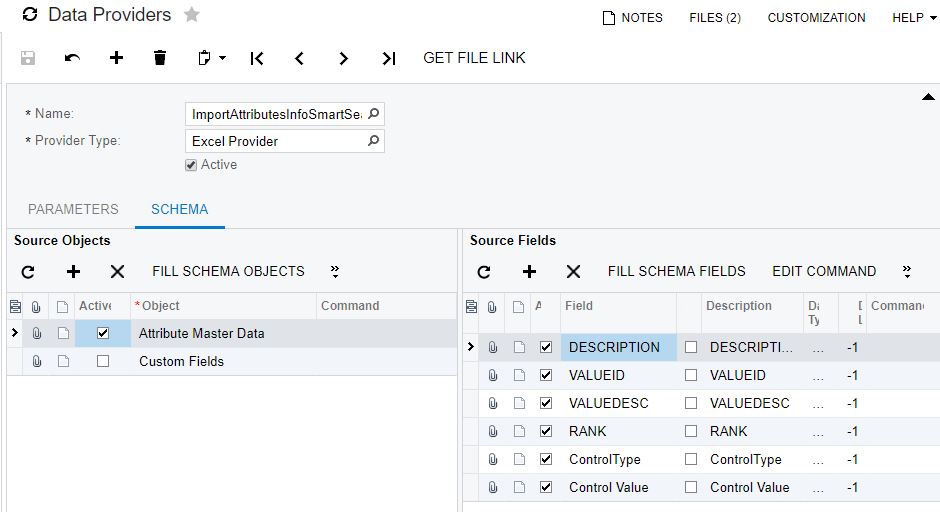The image size is (940, 512).
Task: Add a favorite with the star icon
Action: click(192, 15)
